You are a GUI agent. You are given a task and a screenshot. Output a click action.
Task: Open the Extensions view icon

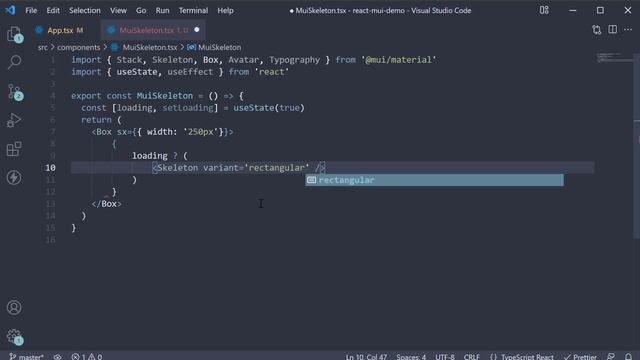point(14,149)
